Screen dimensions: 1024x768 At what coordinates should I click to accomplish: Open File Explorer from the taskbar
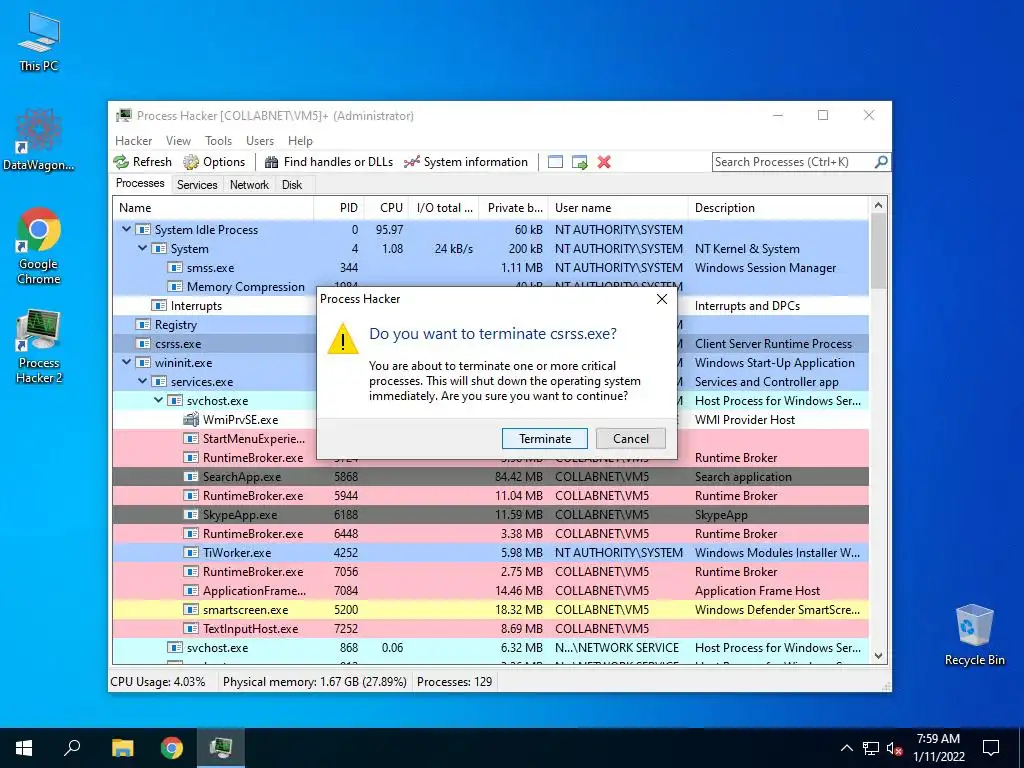[122, 748]
